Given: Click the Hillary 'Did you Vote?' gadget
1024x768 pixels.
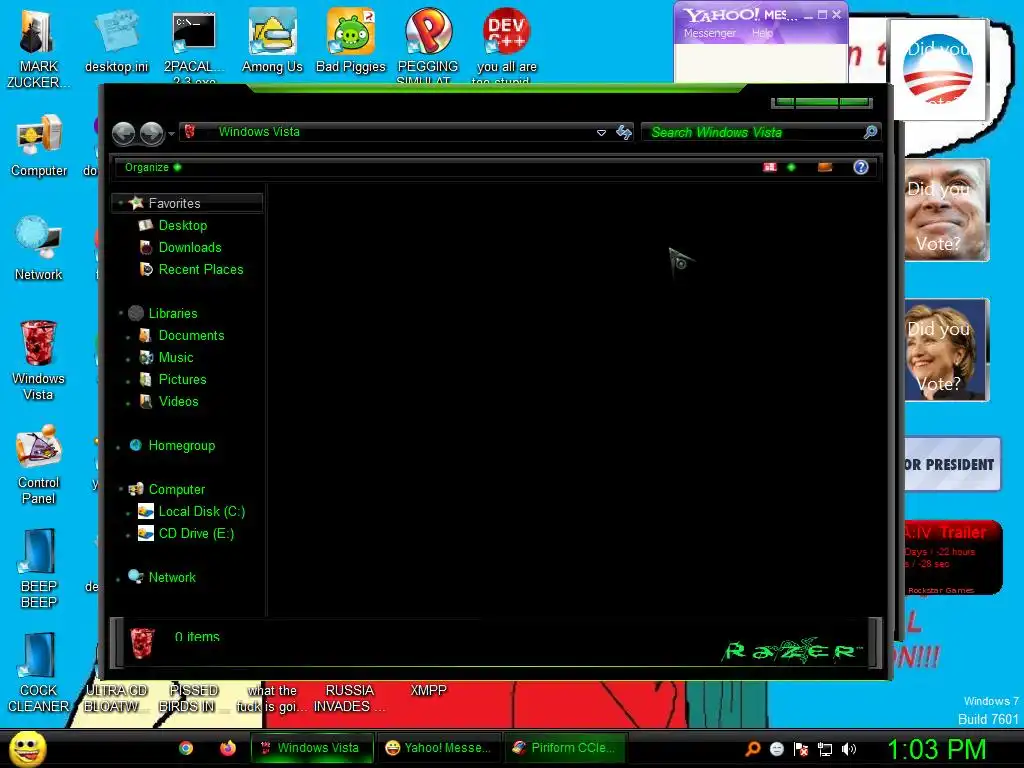Looking at the screenshot, I should 946,350.
